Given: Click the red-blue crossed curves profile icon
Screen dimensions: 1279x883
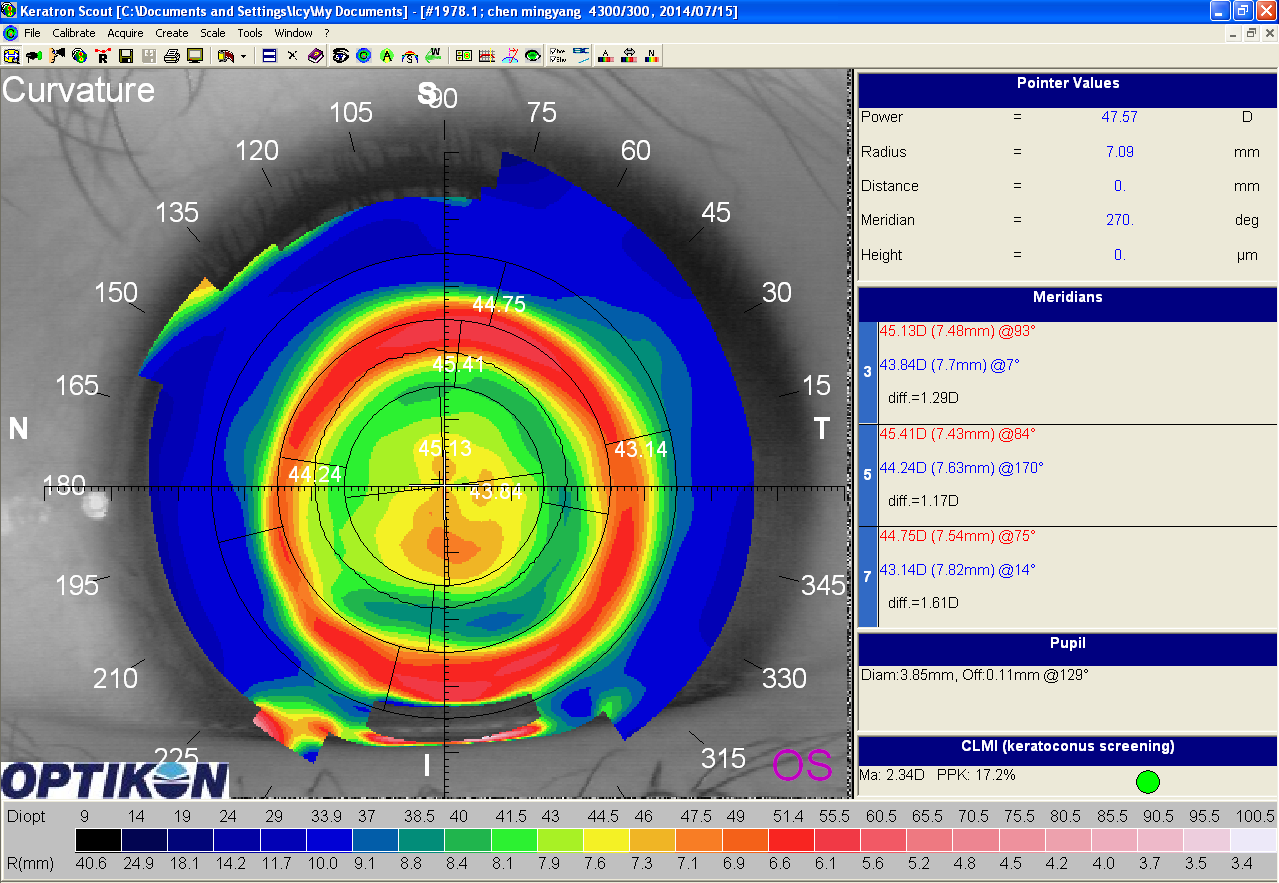Looking at the screenshot, I should tap(510, 55).
